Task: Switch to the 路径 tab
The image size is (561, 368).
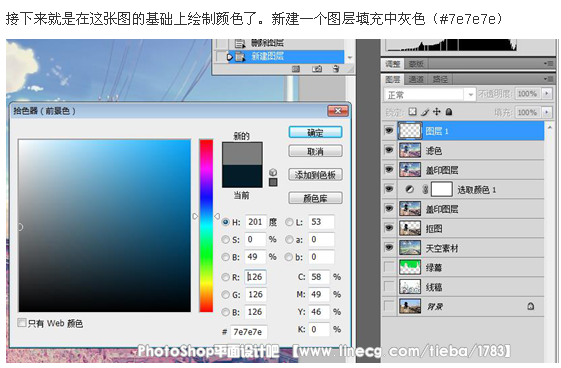Action: [440, 79]
